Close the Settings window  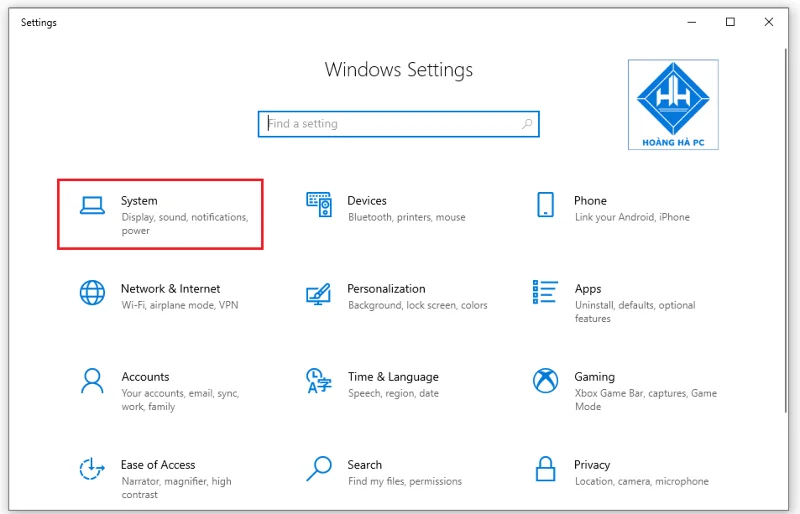click(x=769, y=22)
